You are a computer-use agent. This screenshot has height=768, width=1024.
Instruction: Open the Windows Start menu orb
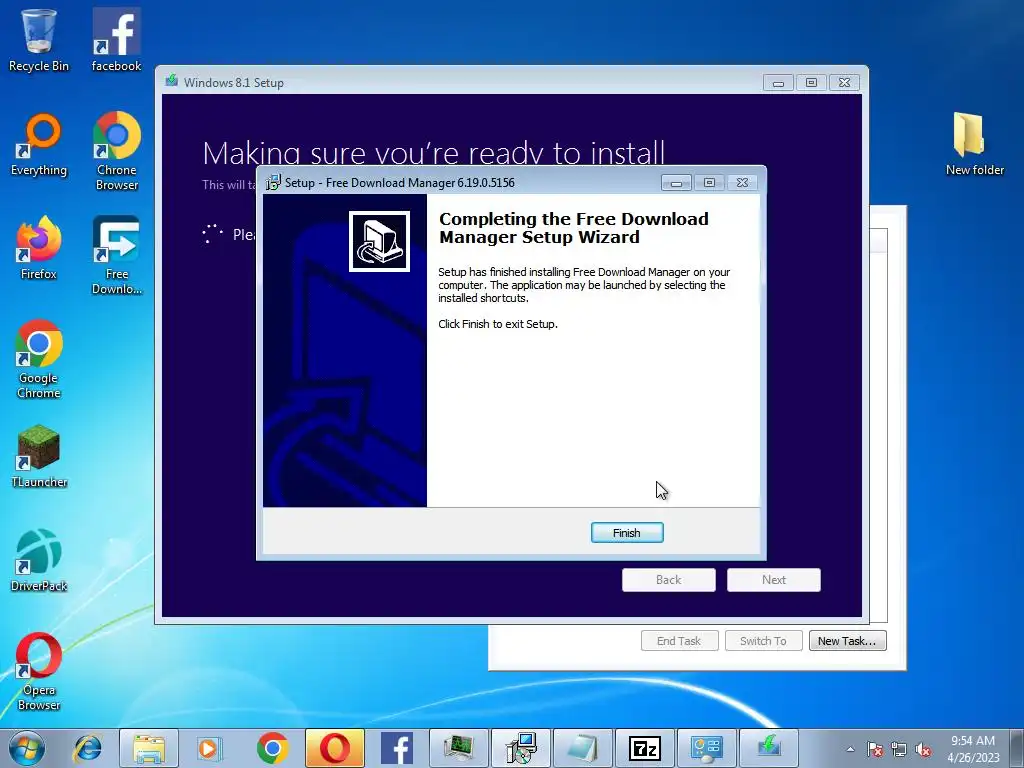click(27, 748)
